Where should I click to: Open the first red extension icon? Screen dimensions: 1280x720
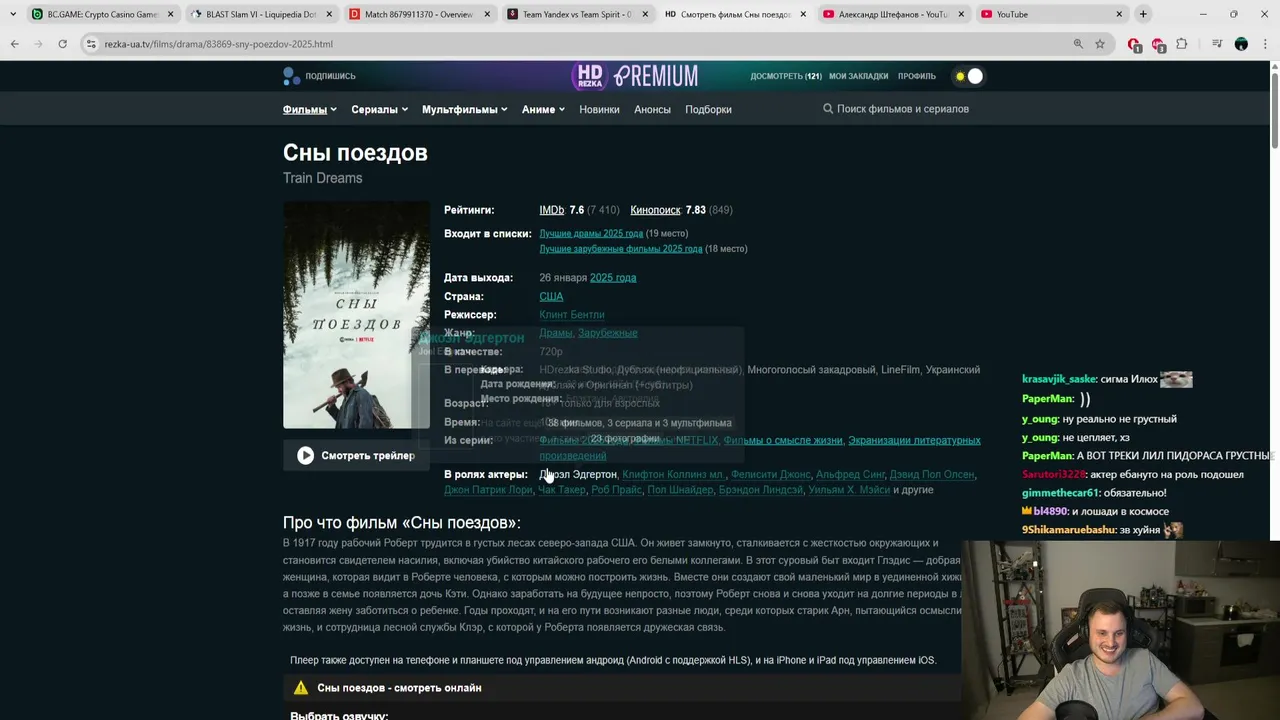1134,44
